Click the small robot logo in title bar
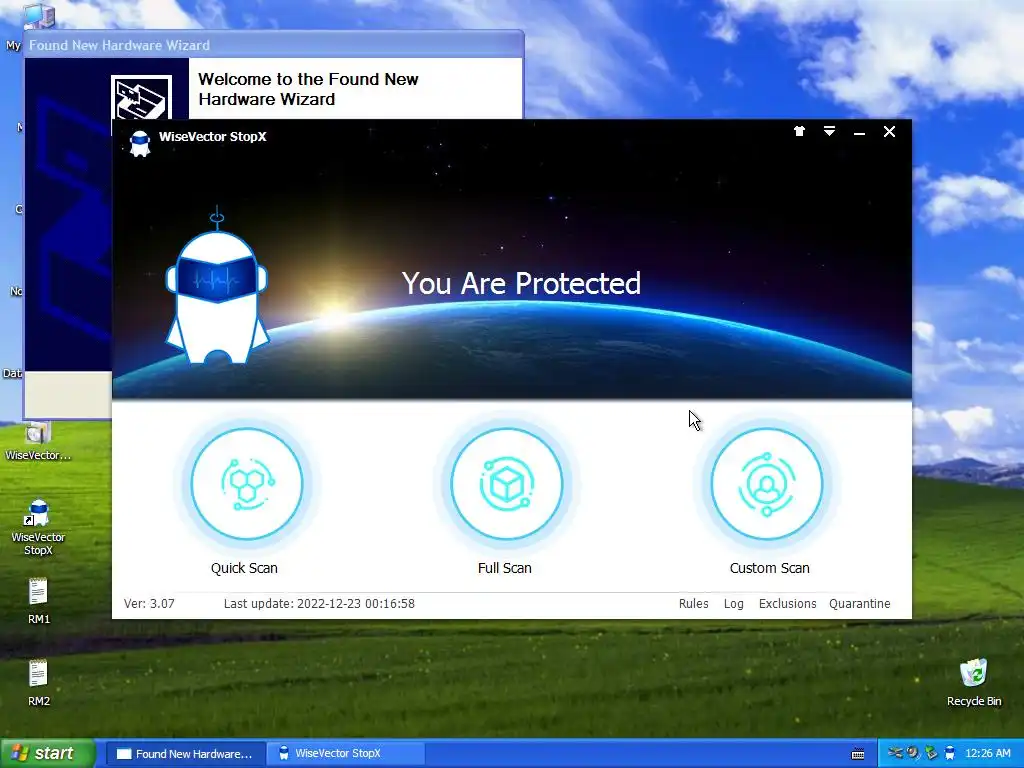Screen dimensions: 1024x768 click(140, 144)
